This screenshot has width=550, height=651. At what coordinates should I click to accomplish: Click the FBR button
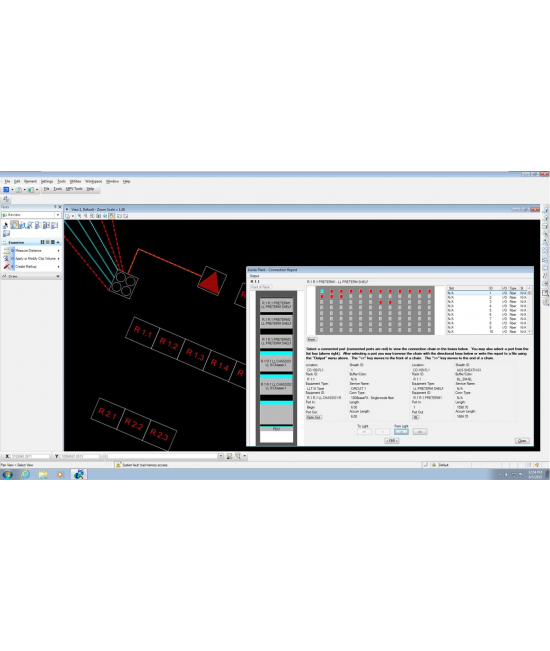tap(391, 441)
